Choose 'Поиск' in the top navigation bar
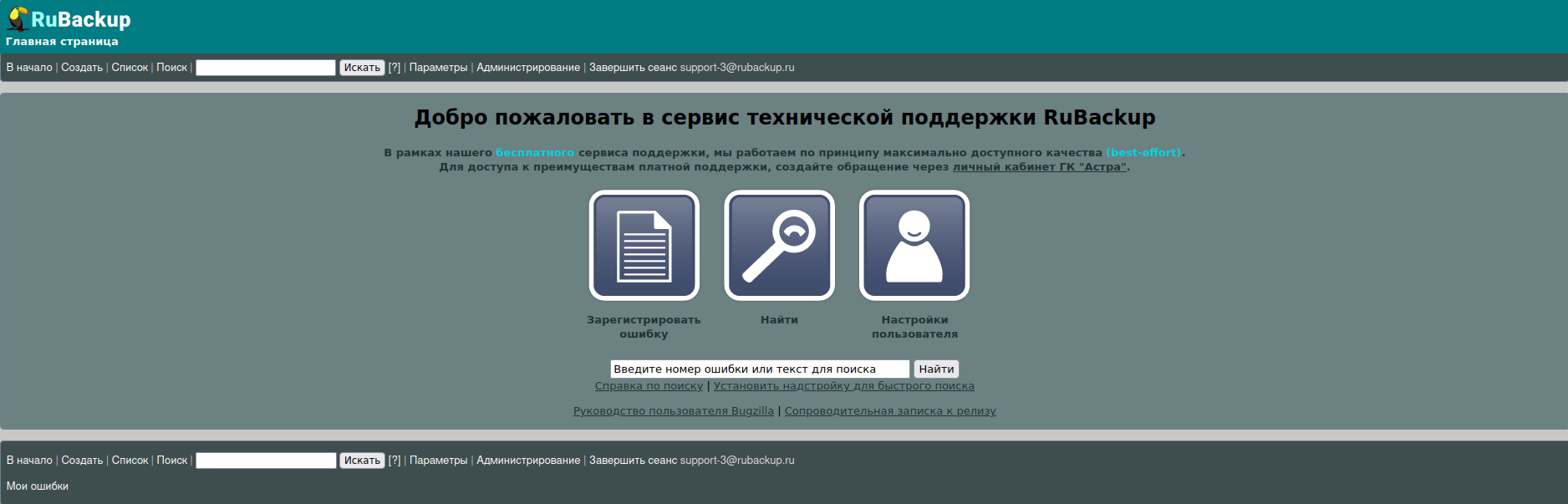 coord(172,68)
